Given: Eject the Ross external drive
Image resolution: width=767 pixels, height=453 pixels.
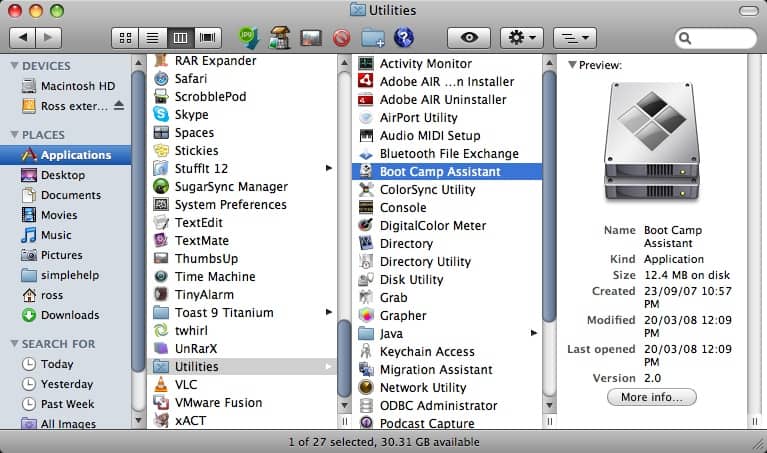Looking at the screenshot, I should tap(120, 106).
